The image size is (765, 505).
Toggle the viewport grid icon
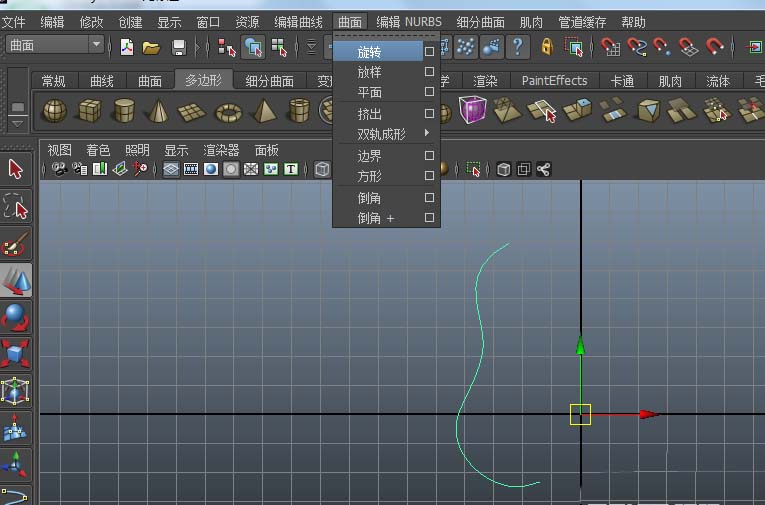click(x=171, y=169)
